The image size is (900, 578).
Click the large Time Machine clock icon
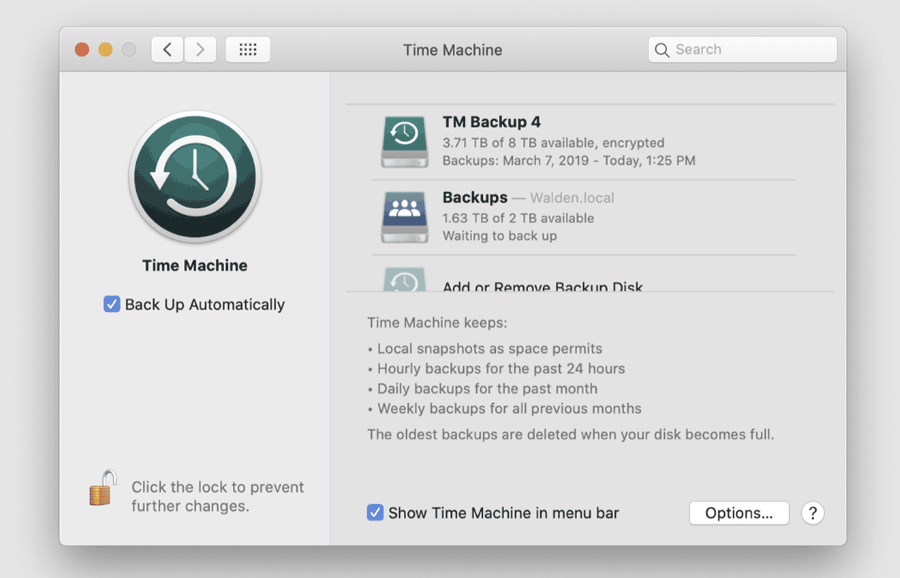click(x=195, y=176)
